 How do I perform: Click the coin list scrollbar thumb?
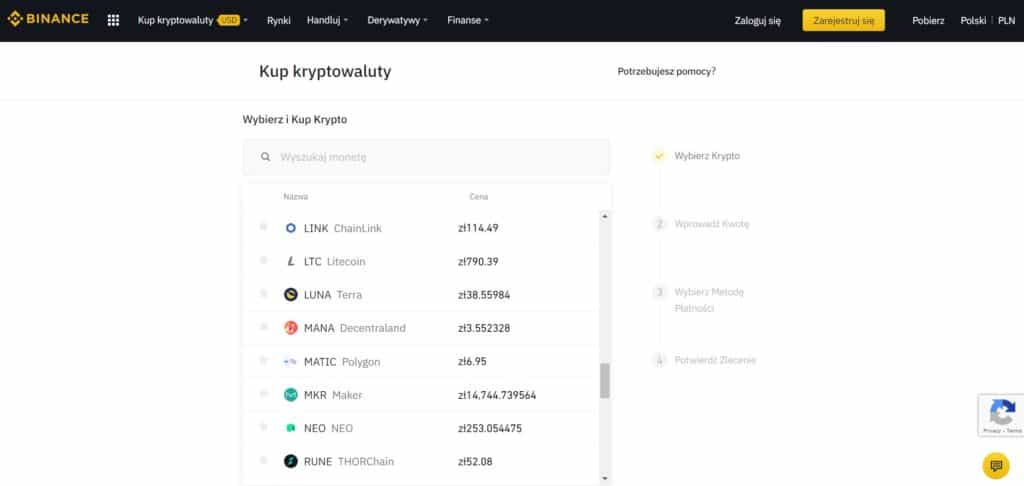(x=605, y=381)
